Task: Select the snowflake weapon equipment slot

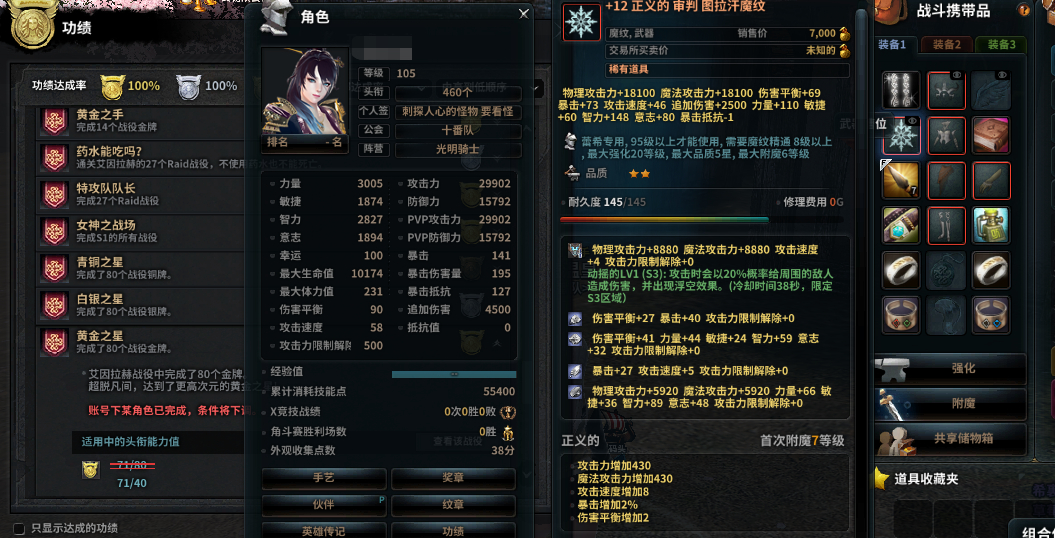Action: [902, 135]
